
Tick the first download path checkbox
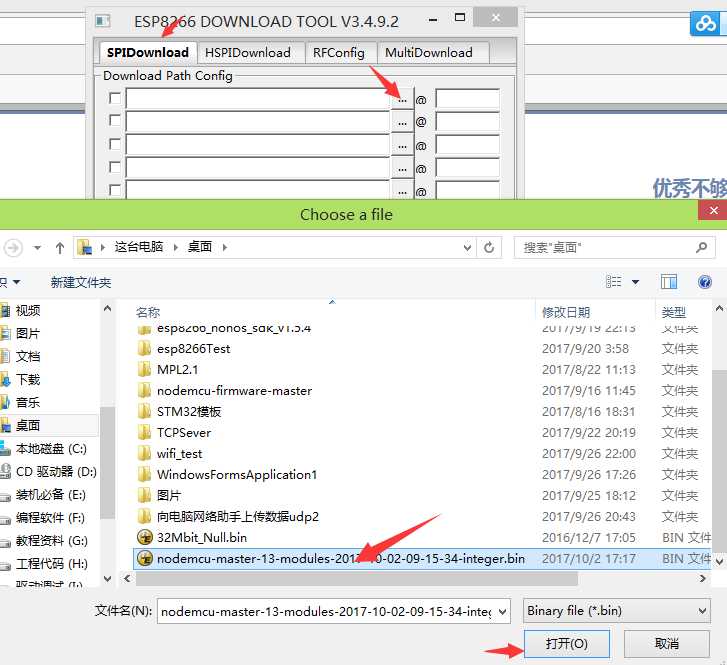(x=115, y=98)
